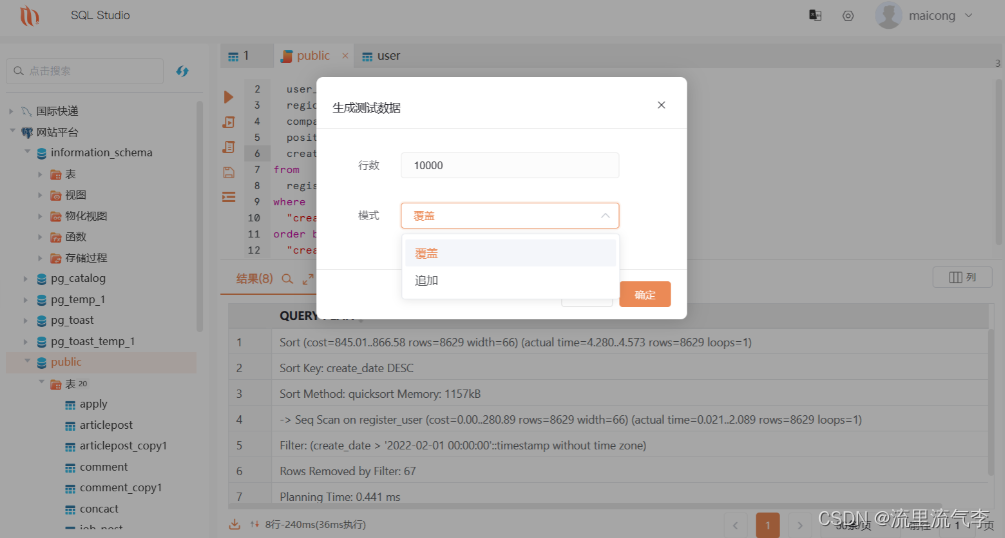Expand the 物化视图 folder
The height and width of the screenshot is (538, 1005).
click(x=40, y=216)
